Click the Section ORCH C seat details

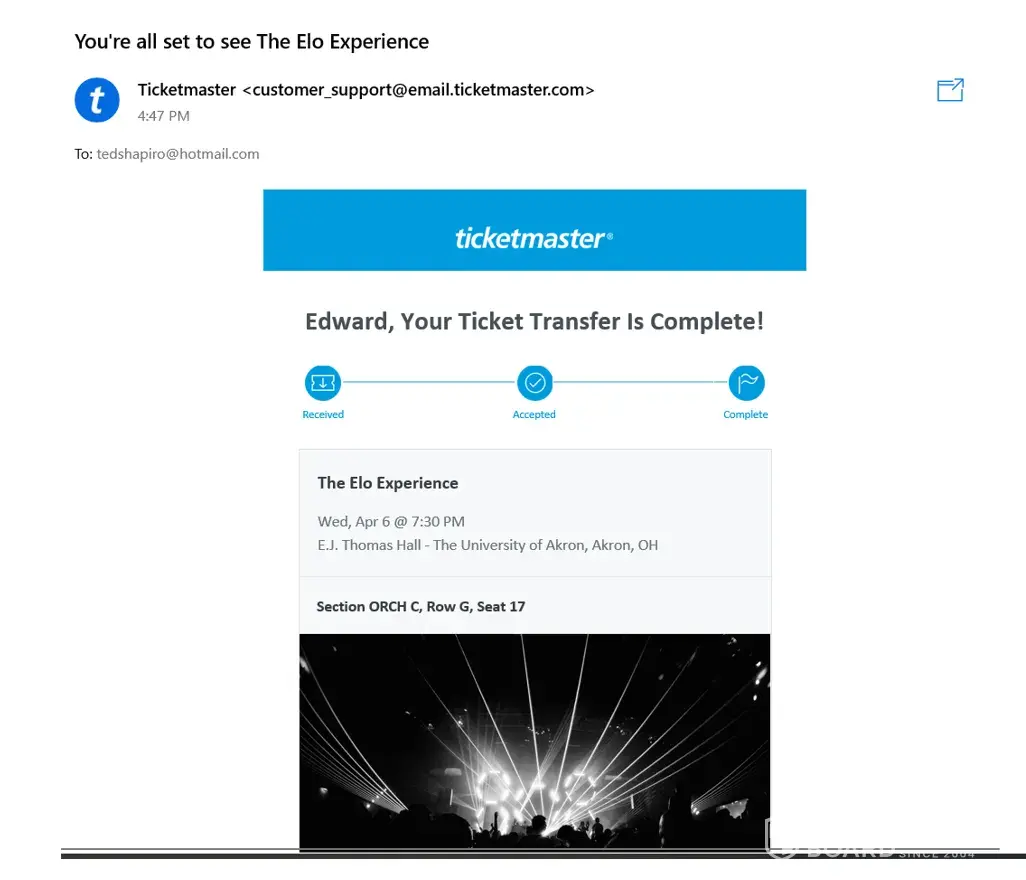(421, 606)
